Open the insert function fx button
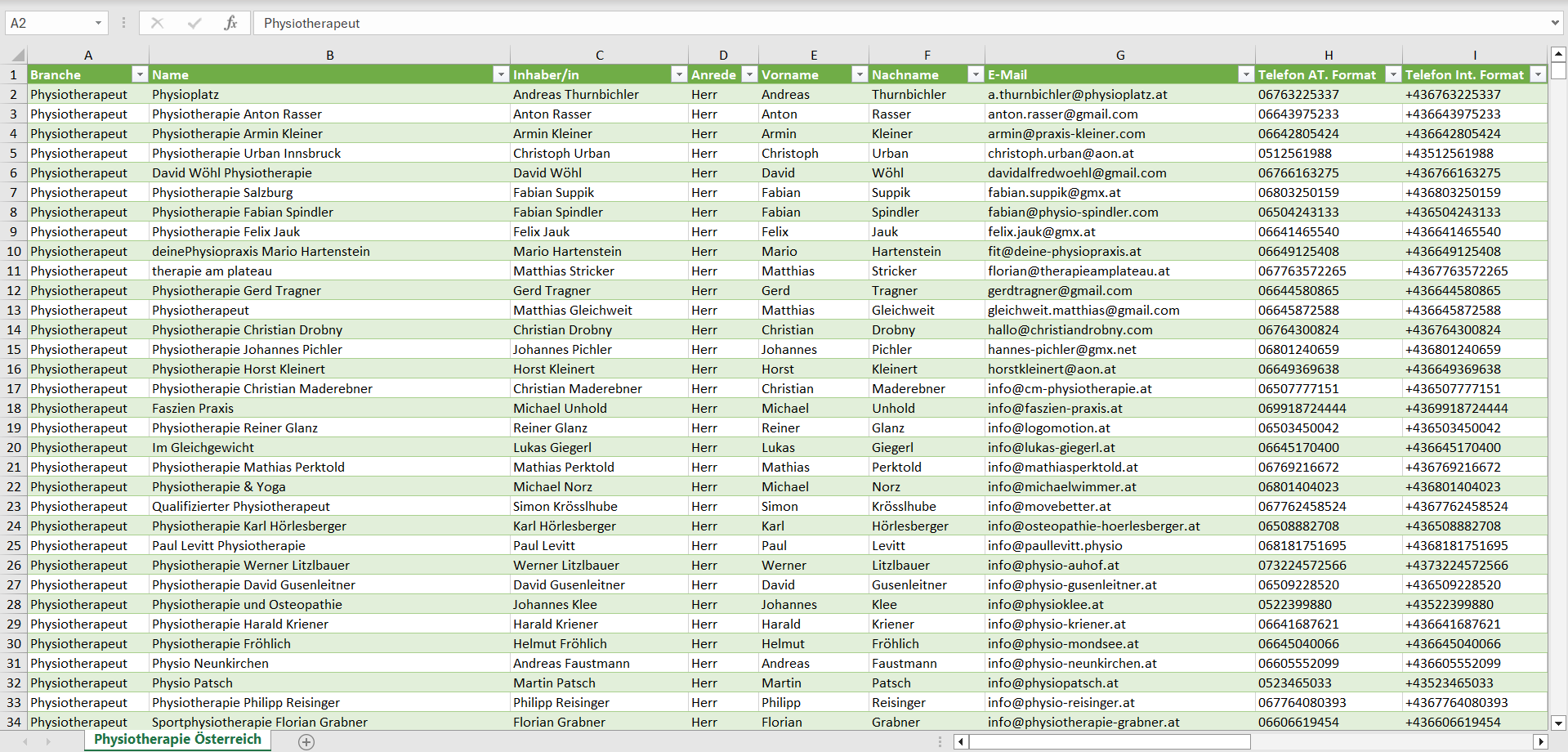This screenshot has width=1568, height=752. tap(231, 23)
